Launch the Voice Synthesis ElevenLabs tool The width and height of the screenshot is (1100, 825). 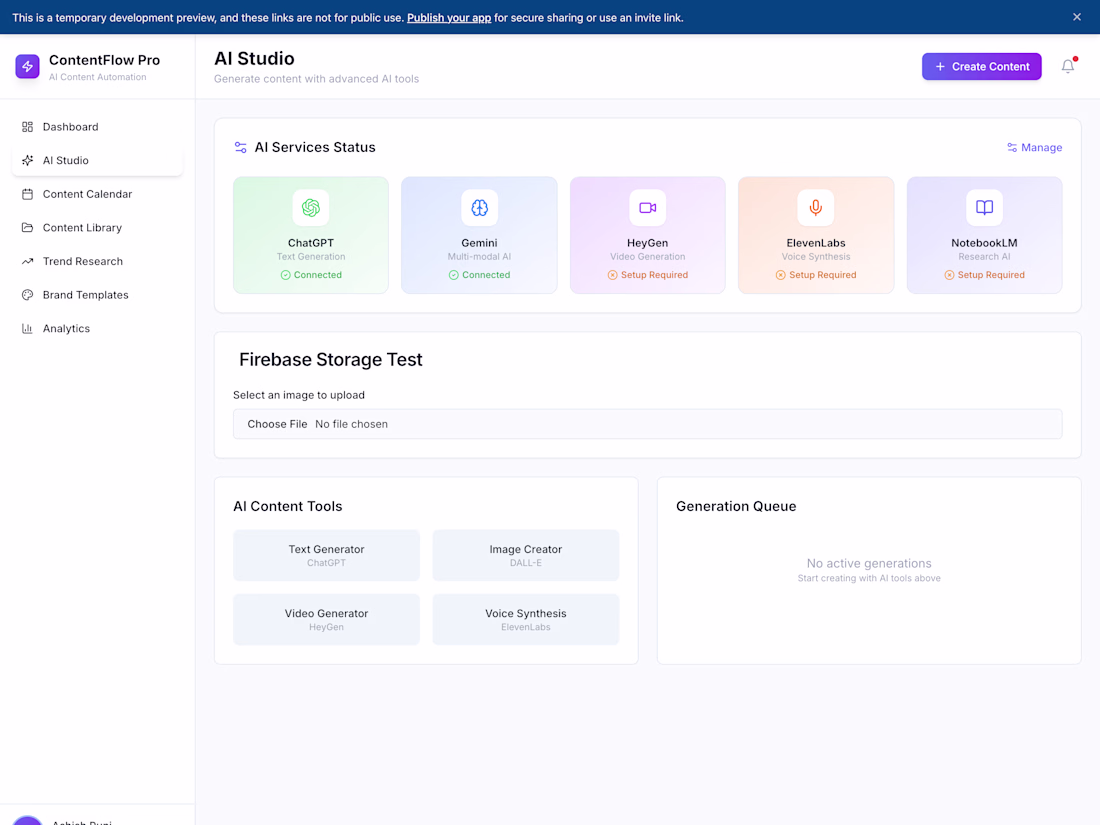525,619
